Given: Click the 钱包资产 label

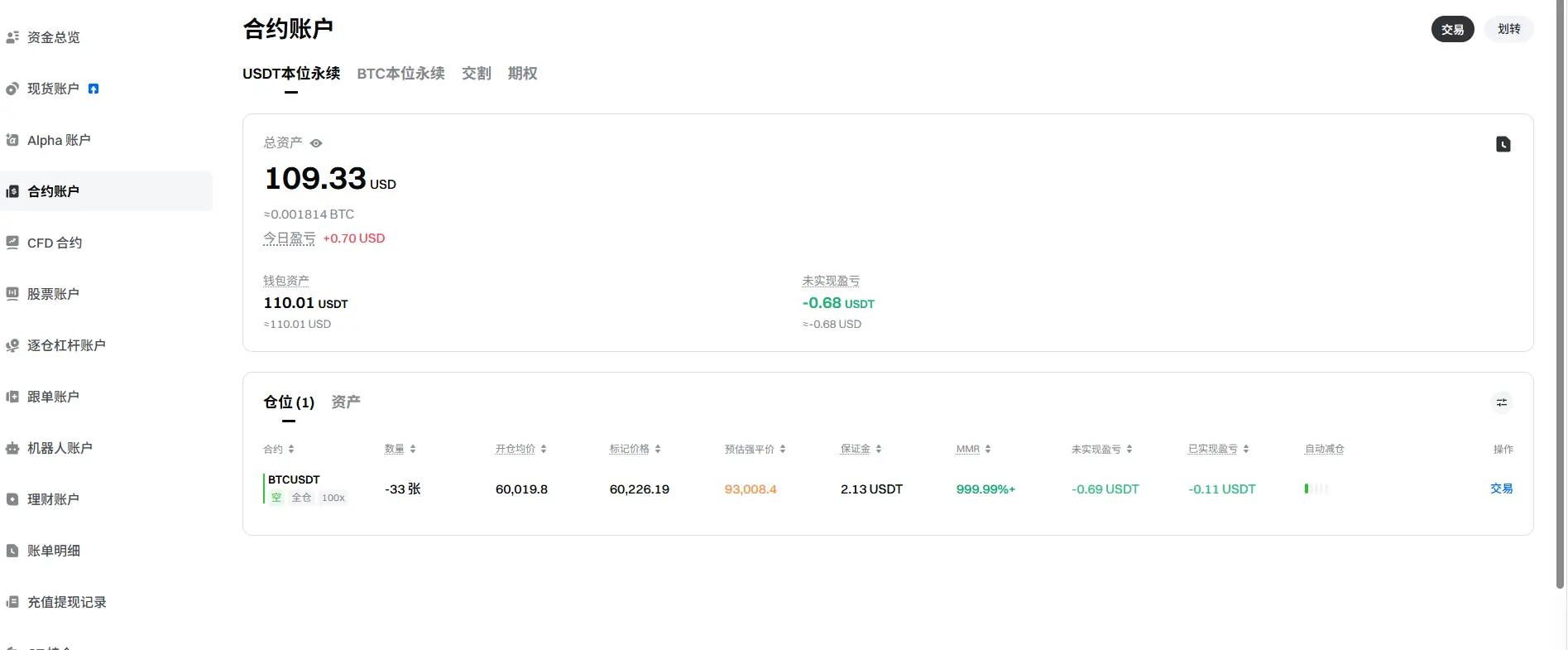Looking at the screenshot, I should coord(286,282).
